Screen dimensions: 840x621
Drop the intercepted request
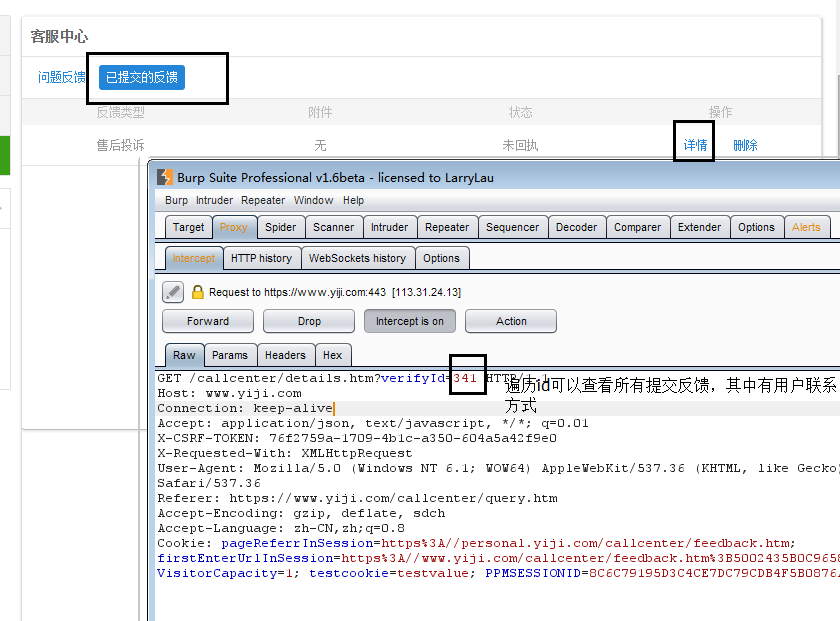point(309,321)
